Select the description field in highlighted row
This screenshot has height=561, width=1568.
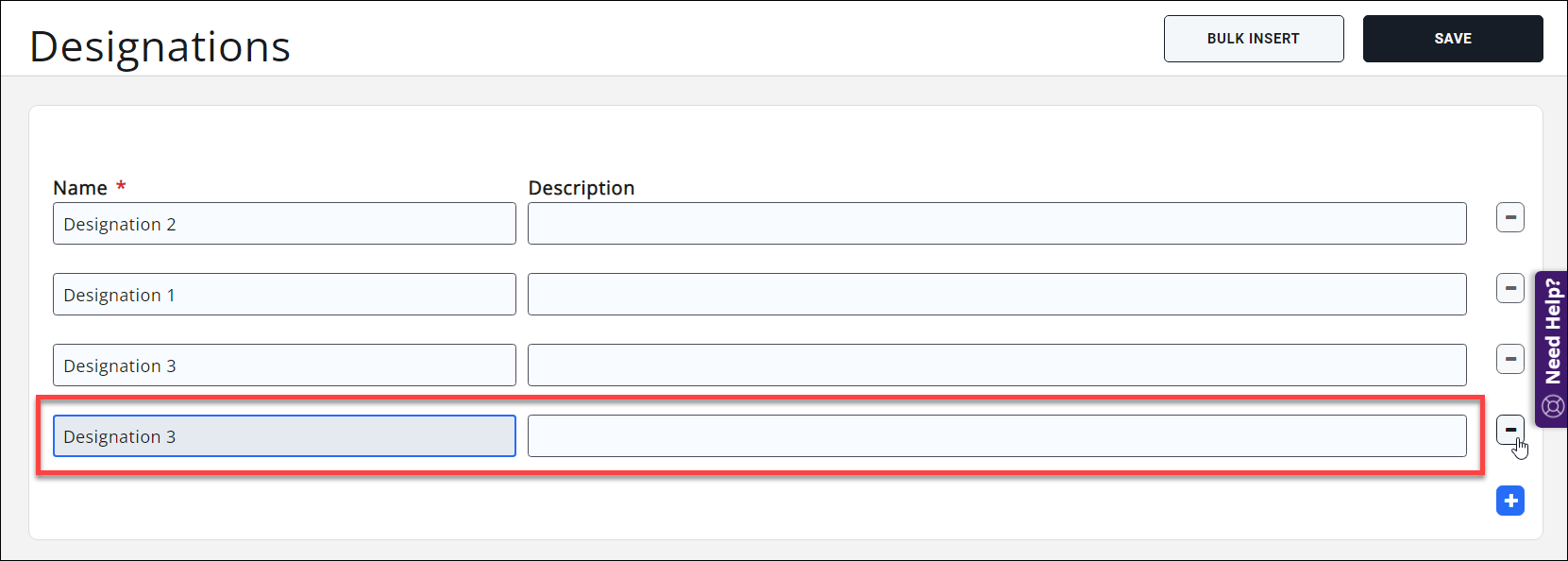996,436
